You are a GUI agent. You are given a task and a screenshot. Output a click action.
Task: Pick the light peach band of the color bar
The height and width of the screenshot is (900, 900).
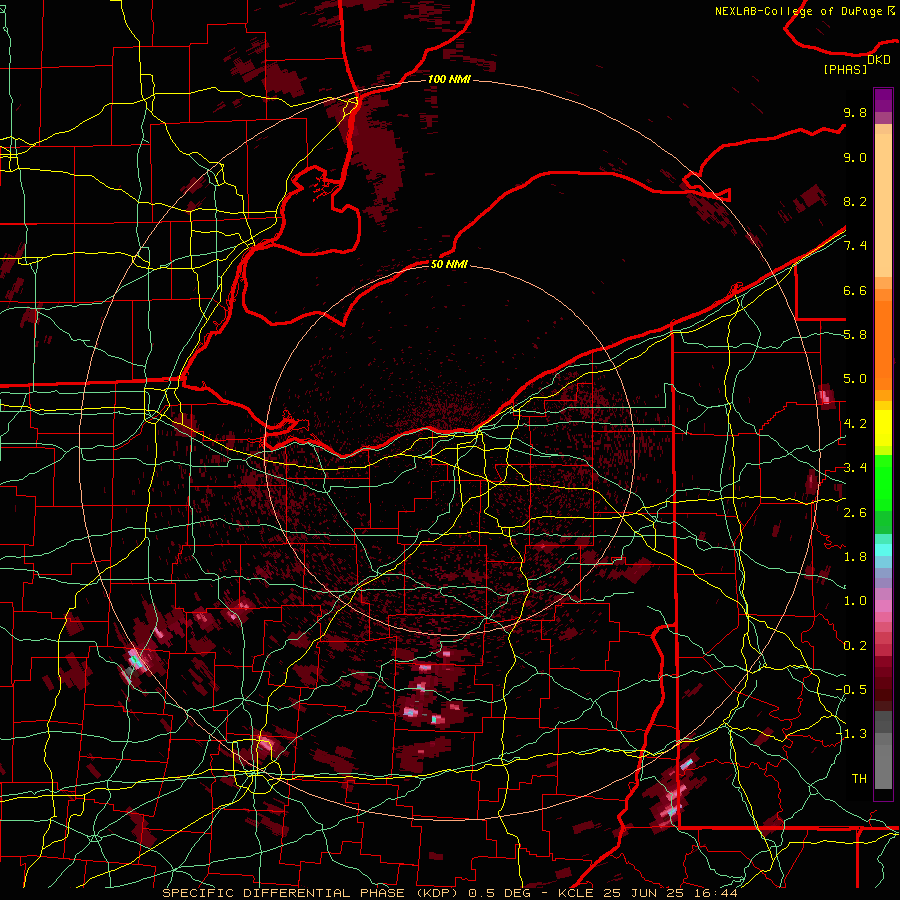(x=883, y=207)
